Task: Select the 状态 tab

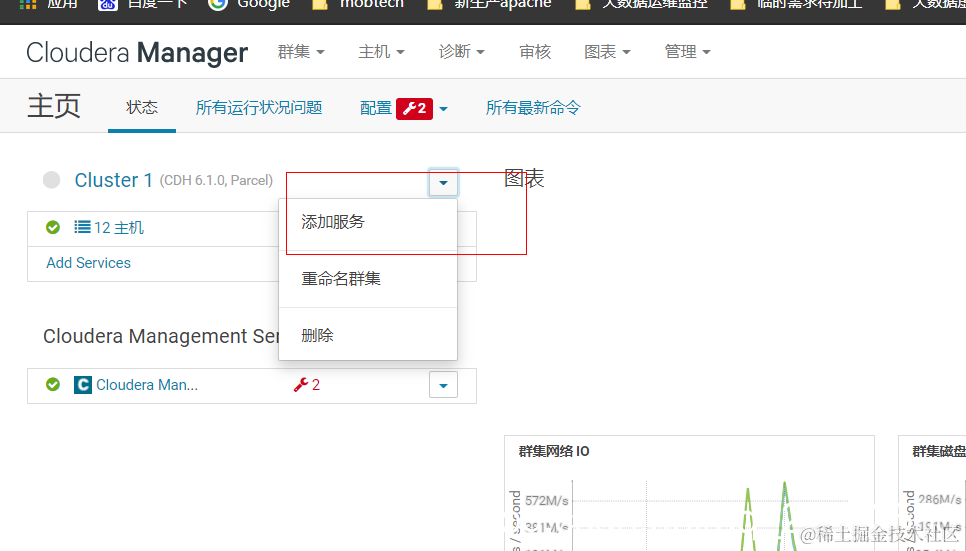Action: pos(142,107)
